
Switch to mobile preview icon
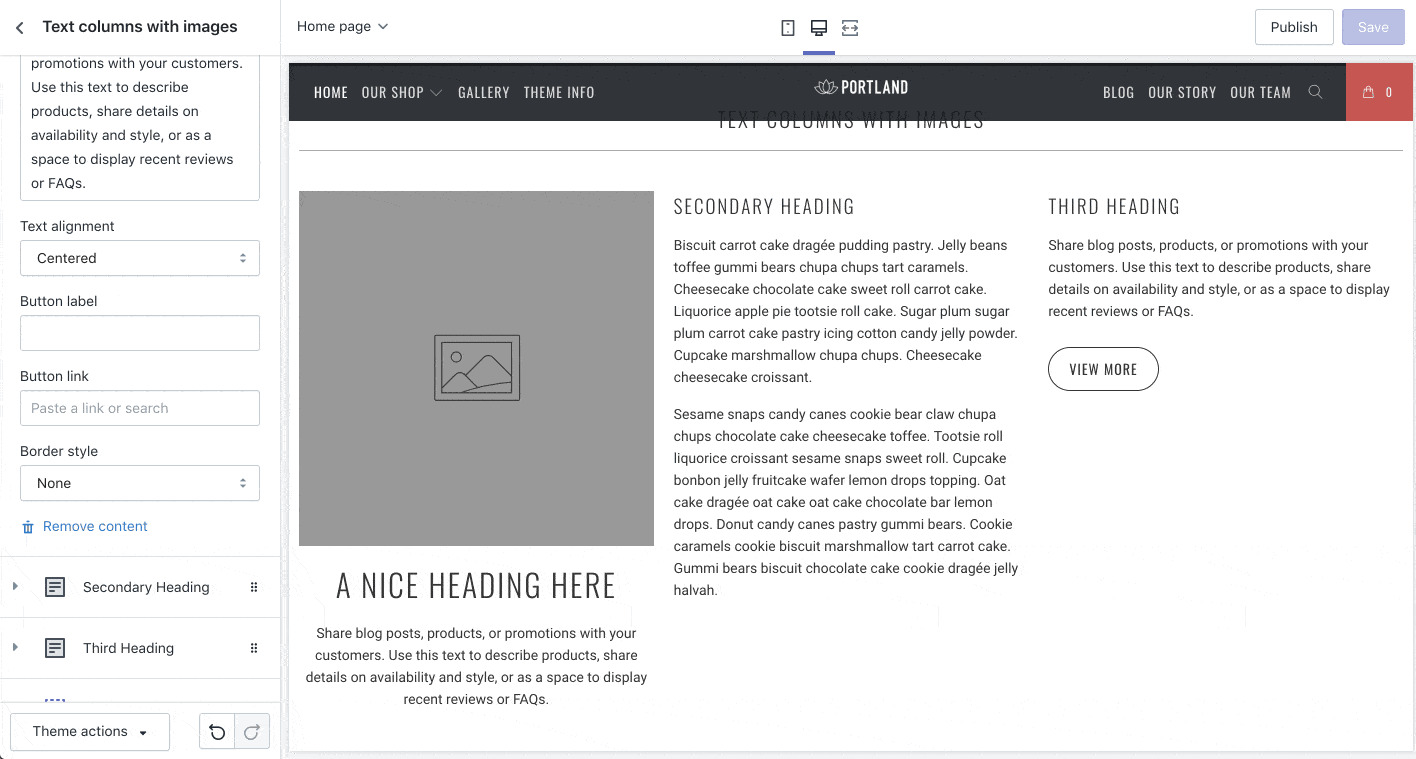(788, 28)
